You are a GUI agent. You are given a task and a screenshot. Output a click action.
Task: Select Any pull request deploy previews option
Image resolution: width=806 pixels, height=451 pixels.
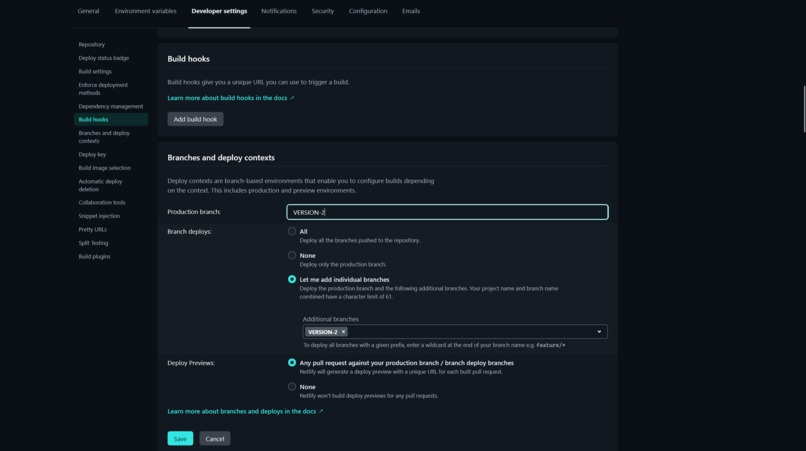point(292,363)
